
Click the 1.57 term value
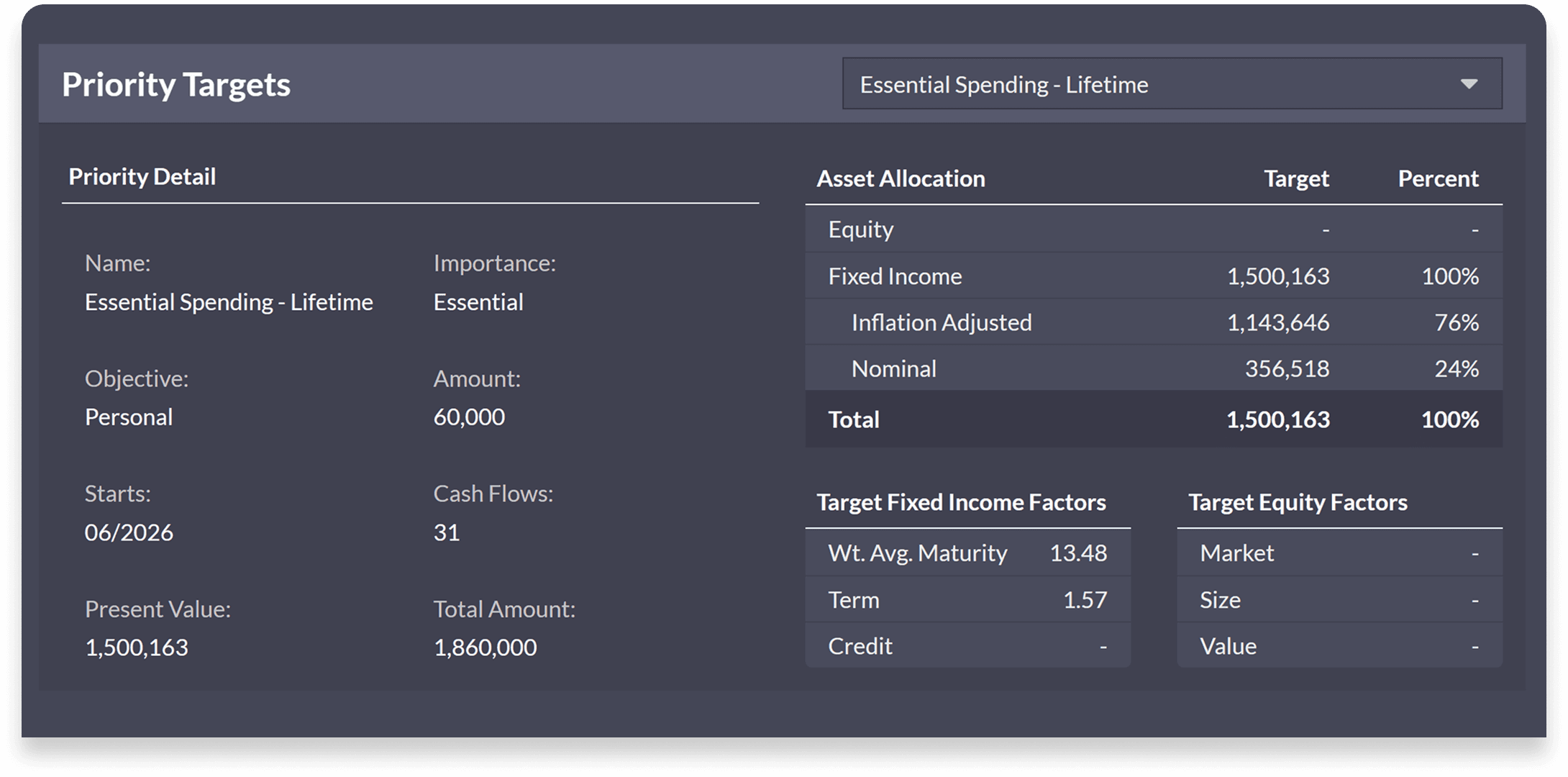[x=1085, y=600]
